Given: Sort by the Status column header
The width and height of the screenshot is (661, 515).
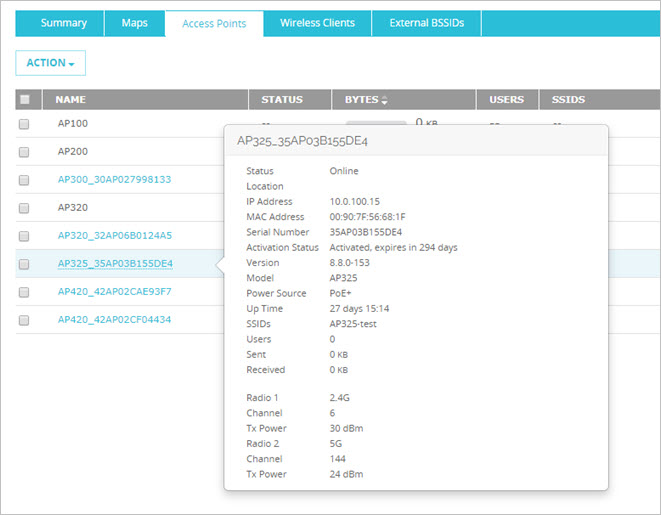Looking at the screenshot, I should (281, 100).
